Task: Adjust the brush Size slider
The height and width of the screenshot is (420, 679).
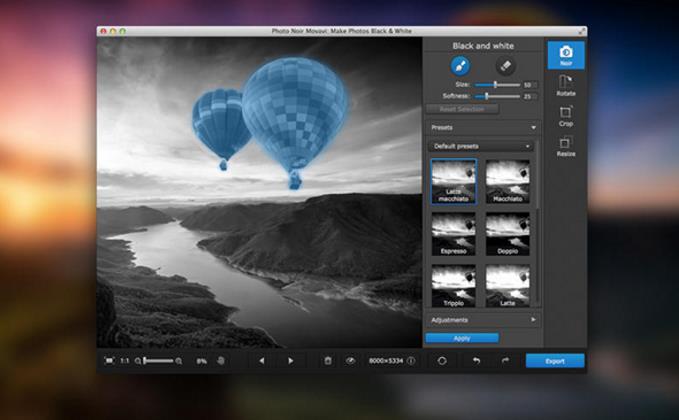Action: click(498, 85)
